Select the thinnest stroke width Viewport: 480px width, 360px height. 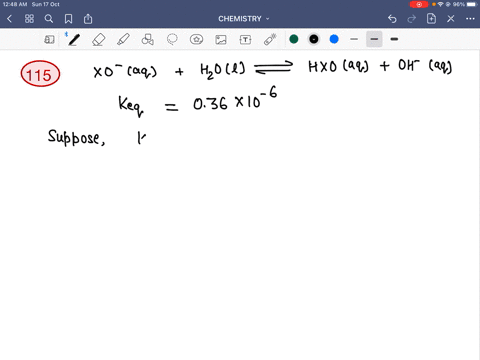[354, 39]
